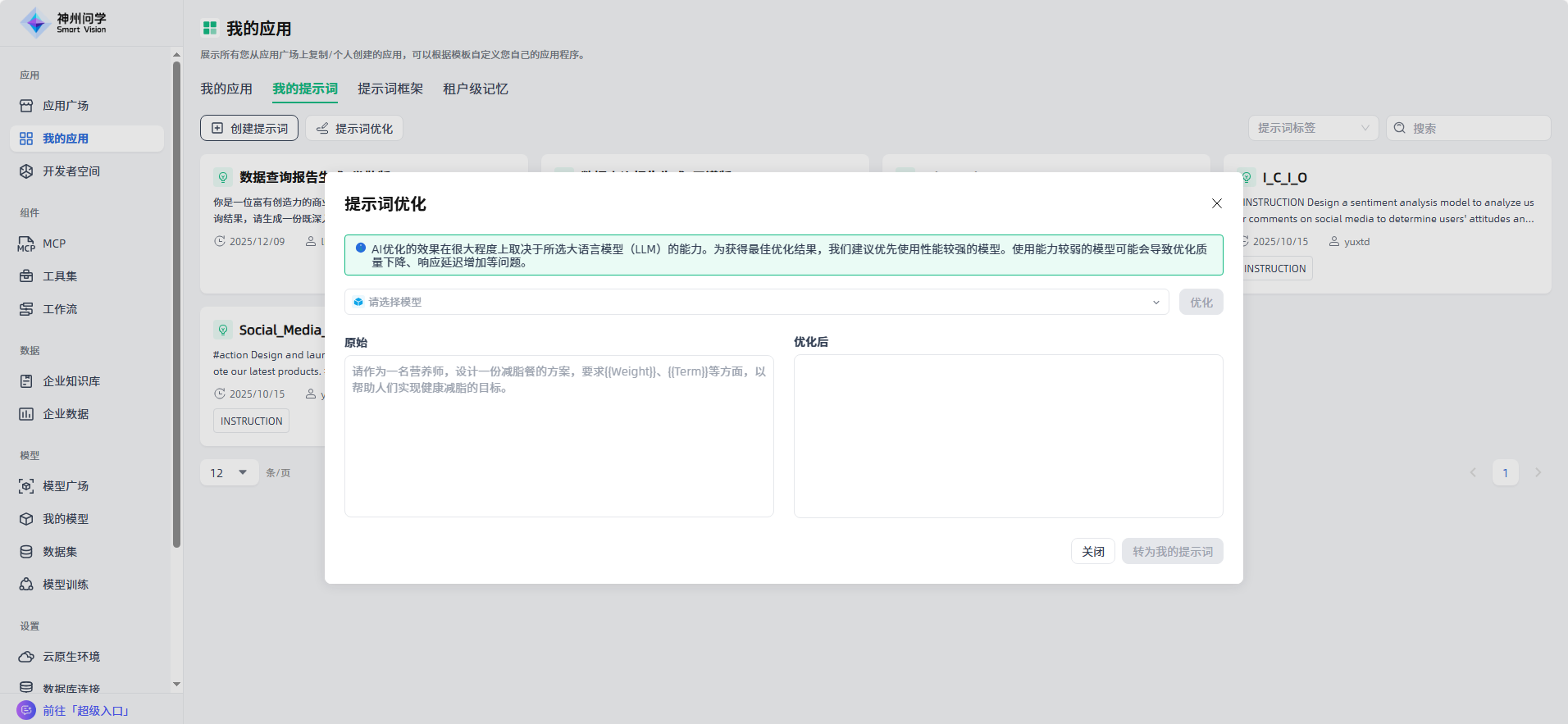The image size is (1568, 724).
Task: Click the 应用广场 store icon in sidebar
Action: 26,106
